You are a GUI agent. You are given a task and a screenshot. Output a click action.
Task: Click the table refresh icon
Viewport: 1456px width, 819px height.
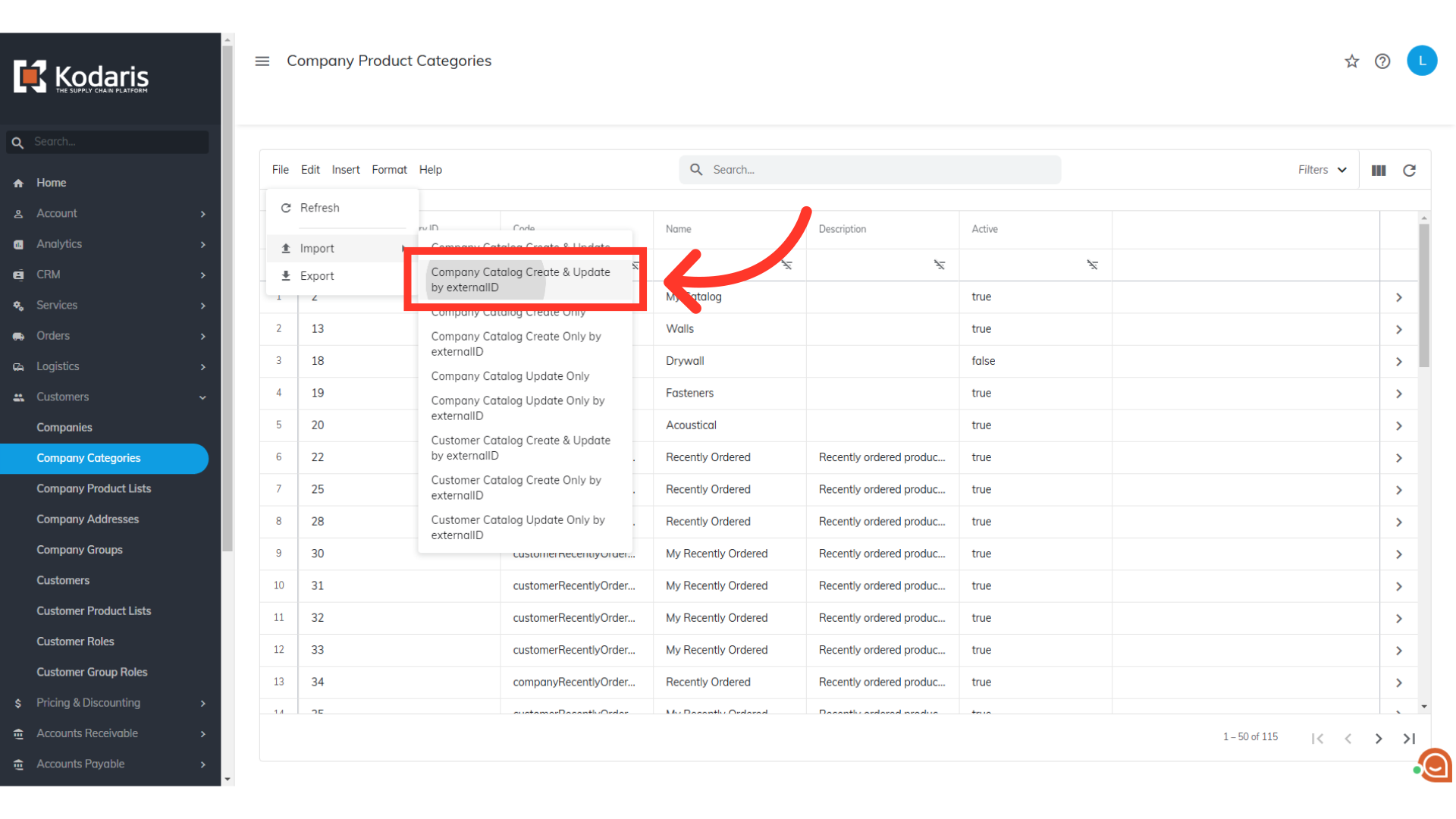pos(1409,170)
